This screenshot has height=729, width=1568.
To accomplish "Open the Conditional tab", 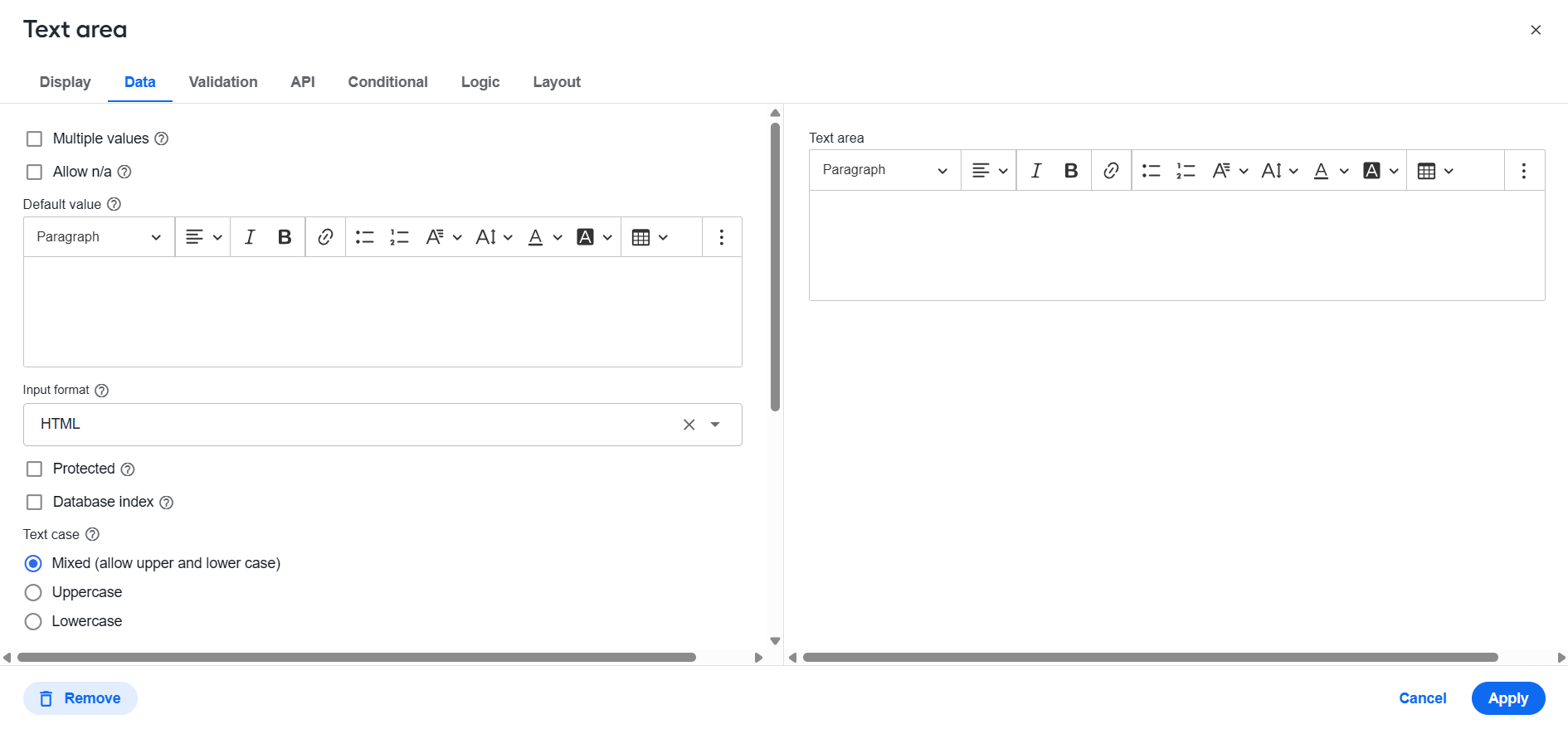I will (388, 82).
